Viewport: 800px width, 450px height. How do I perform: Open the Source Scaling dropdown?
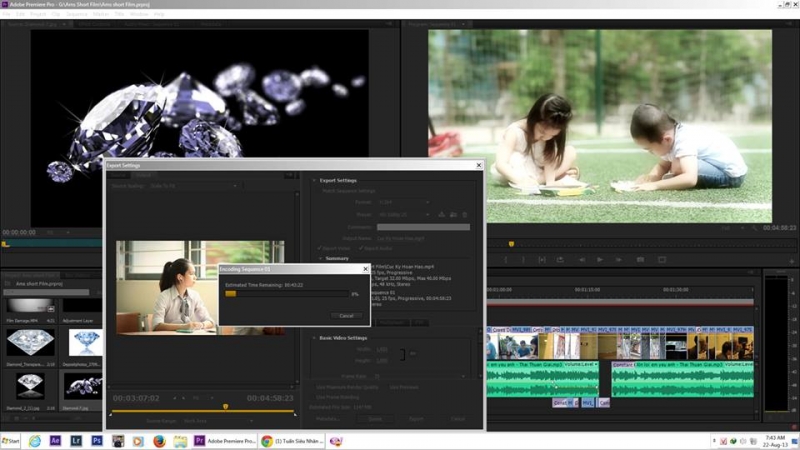click(194, 186)
